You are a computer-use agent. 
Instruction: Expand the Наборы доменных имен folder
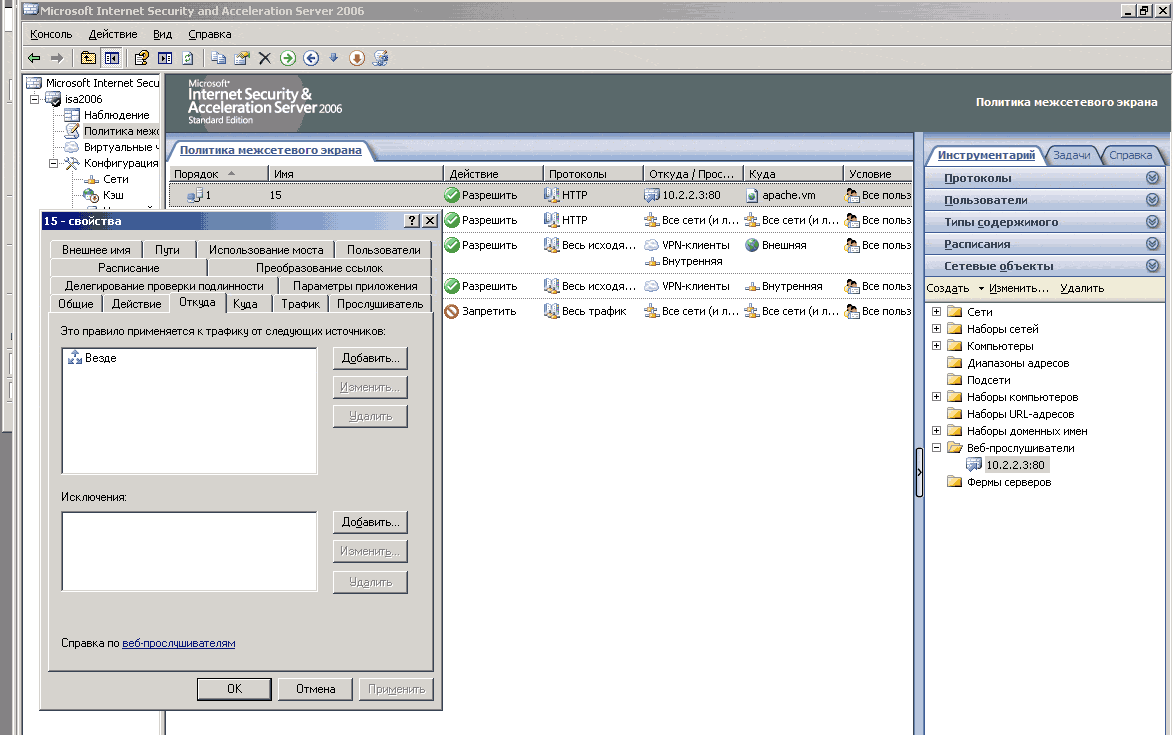tap(936, 431)
